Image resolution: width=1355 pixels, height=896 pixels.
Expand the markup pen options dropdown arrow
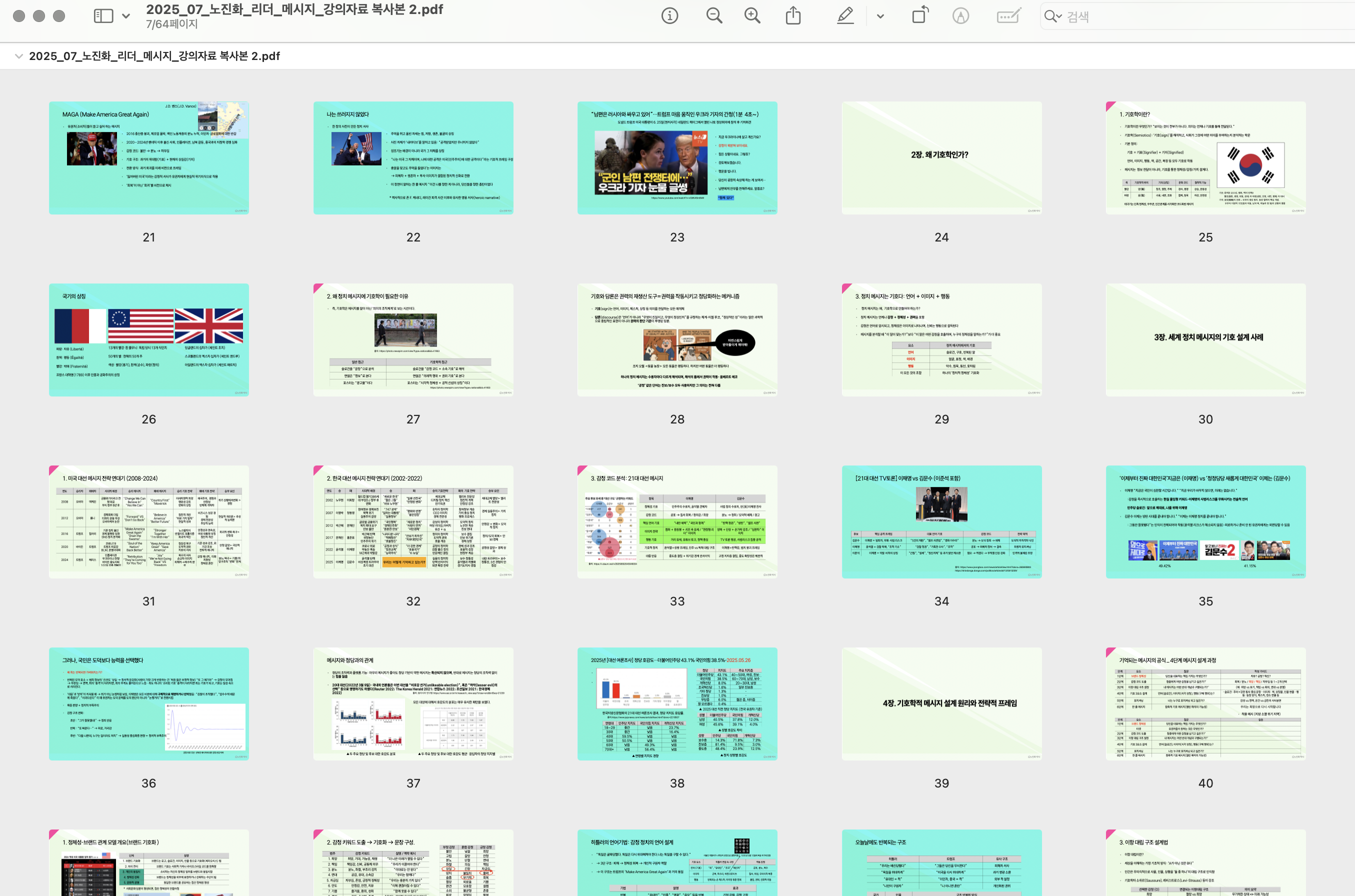[x=880, y=16]
